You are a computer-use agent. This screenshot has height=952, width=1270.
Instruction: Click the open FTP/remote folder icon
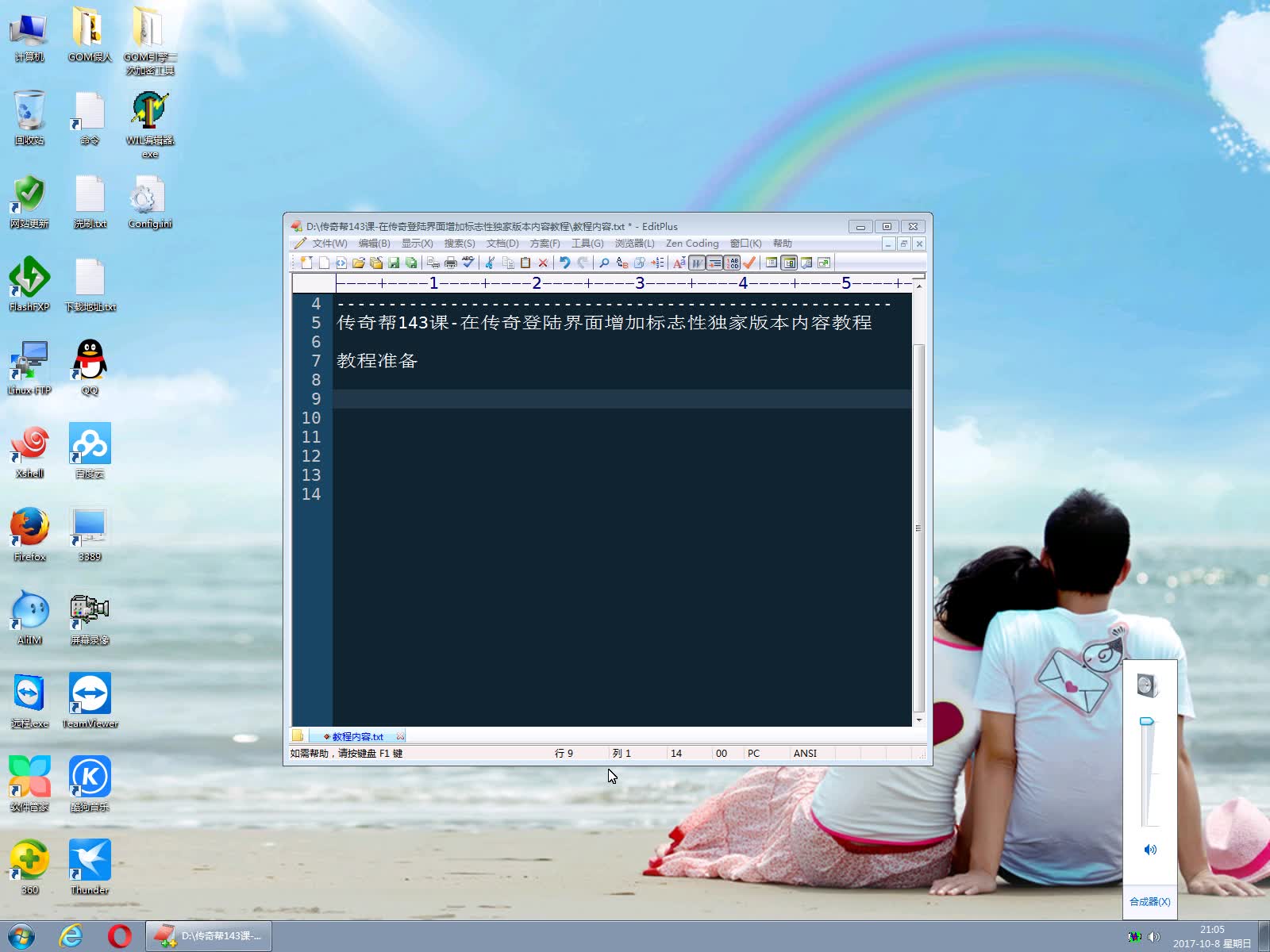coord(376,263)
